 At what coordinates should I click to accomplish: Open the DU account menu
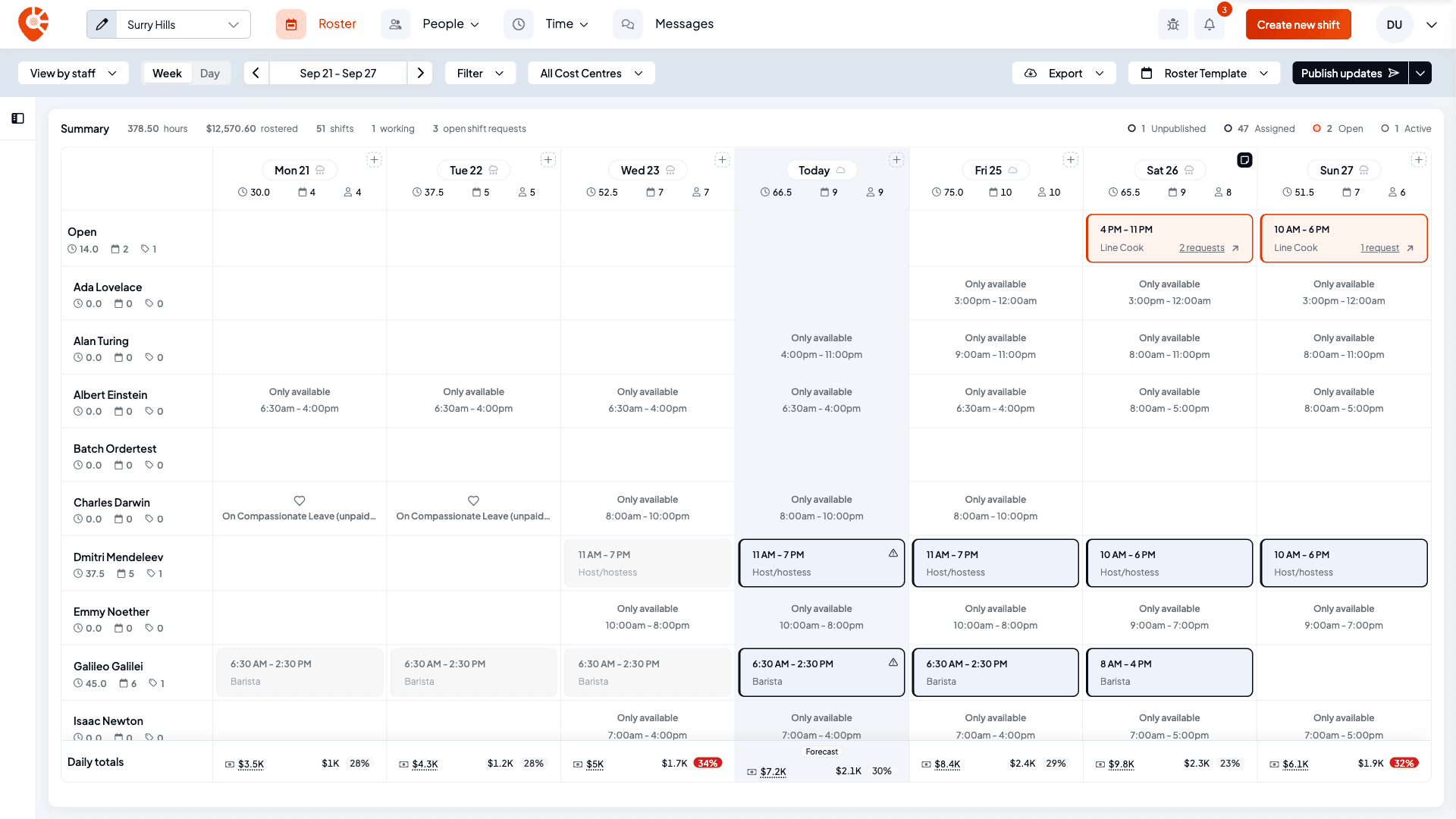tap(1407, 24)
